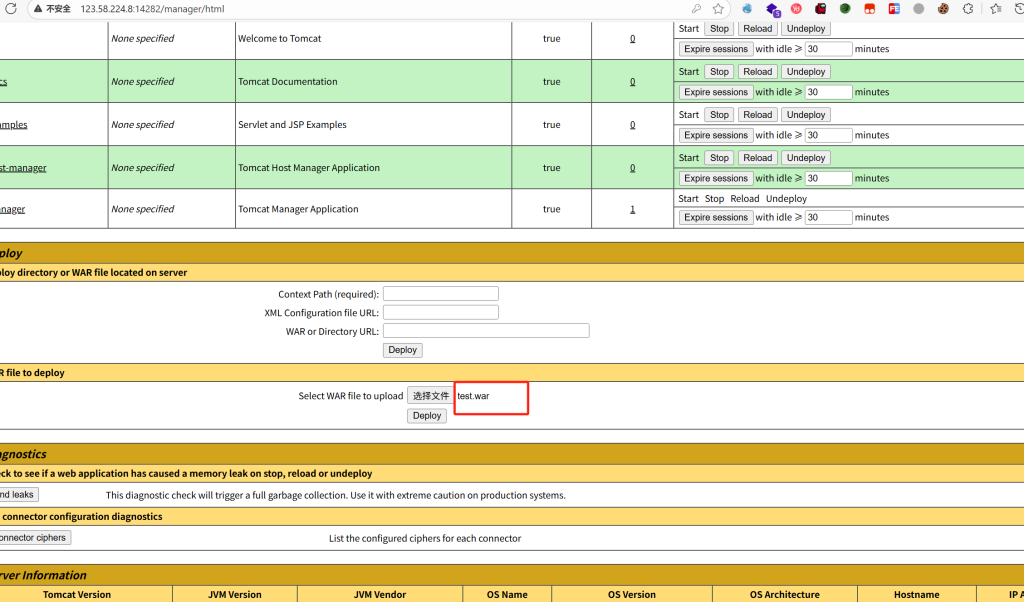Click the Find leaks diagnostic button
Image resolution: width=1024 pixels, height=602 pixels.
[x=18, y=495]
